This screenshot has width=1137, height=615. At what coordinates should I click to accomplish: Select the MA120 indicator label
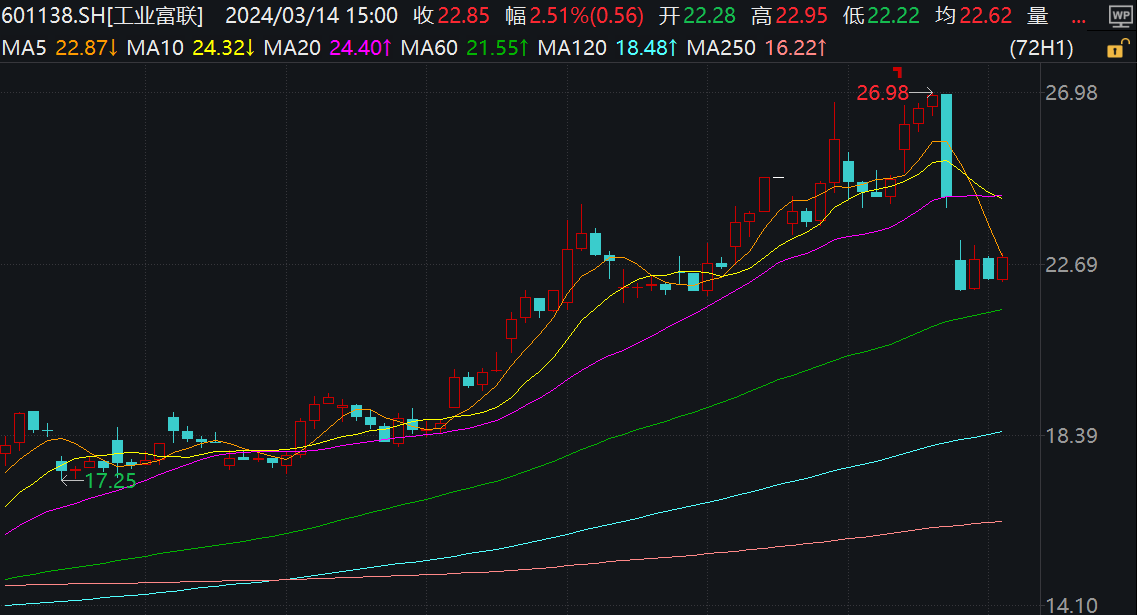pyautogui.click(x=572, y=48)
